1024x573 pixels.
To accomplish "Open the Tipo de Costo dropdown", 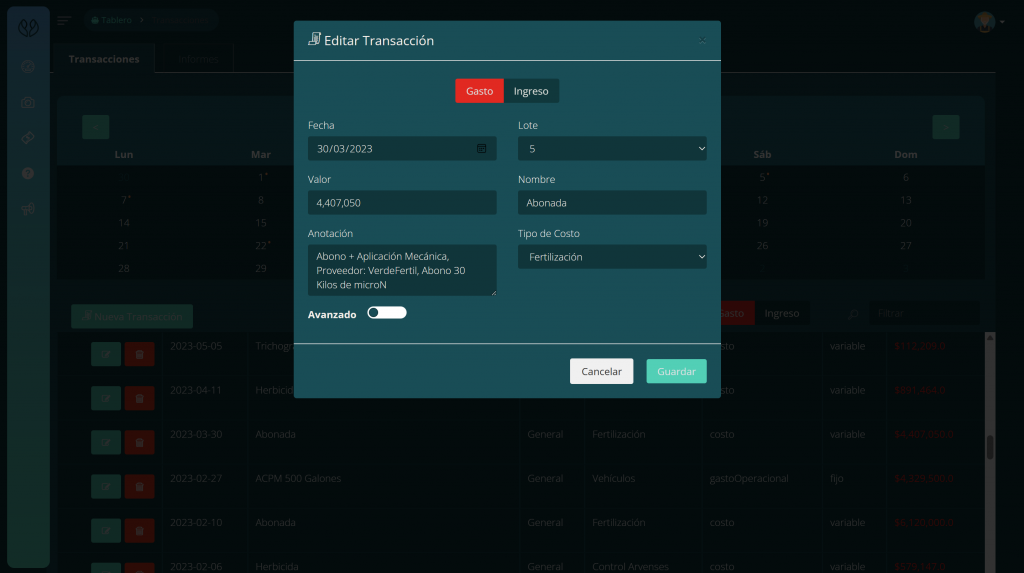I will [612, 257].
